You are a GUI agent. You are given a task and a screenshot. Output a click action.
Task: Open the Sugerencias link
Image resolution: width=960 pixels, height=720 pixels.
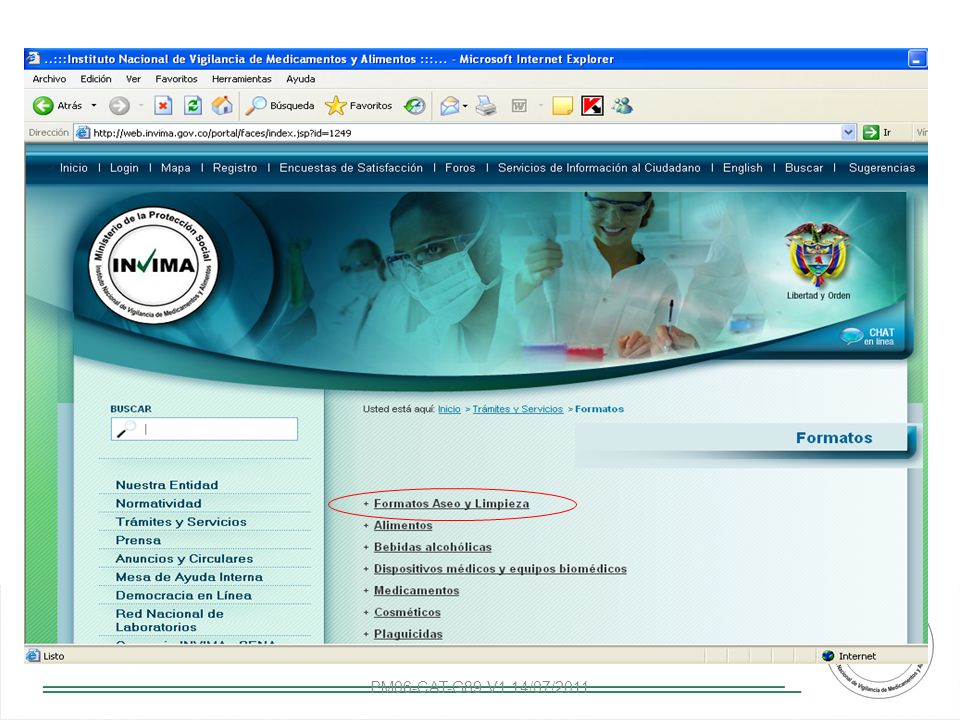point(882,168)
